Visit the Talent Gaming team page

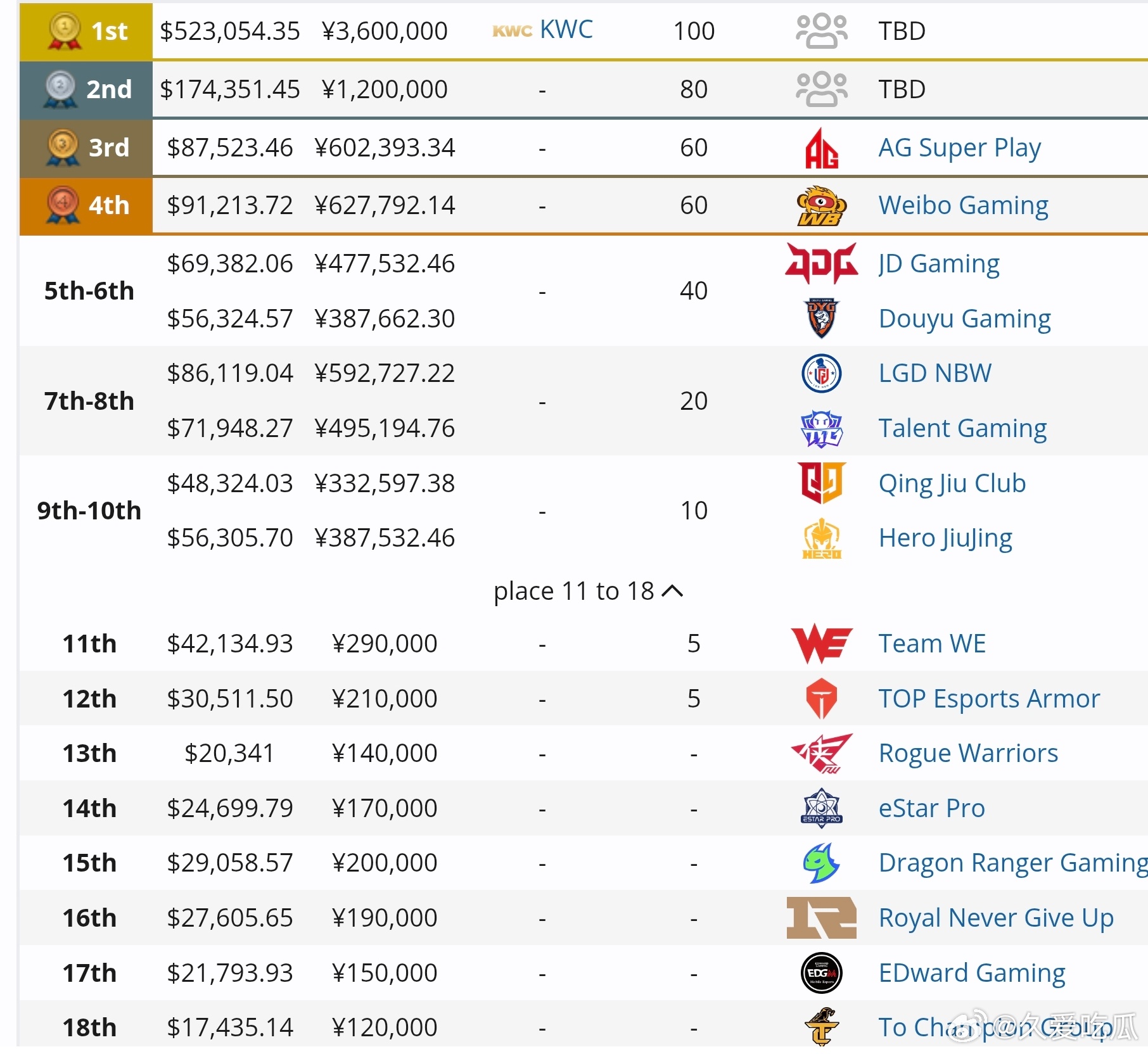pyautogui.click(x=963, y=428)
